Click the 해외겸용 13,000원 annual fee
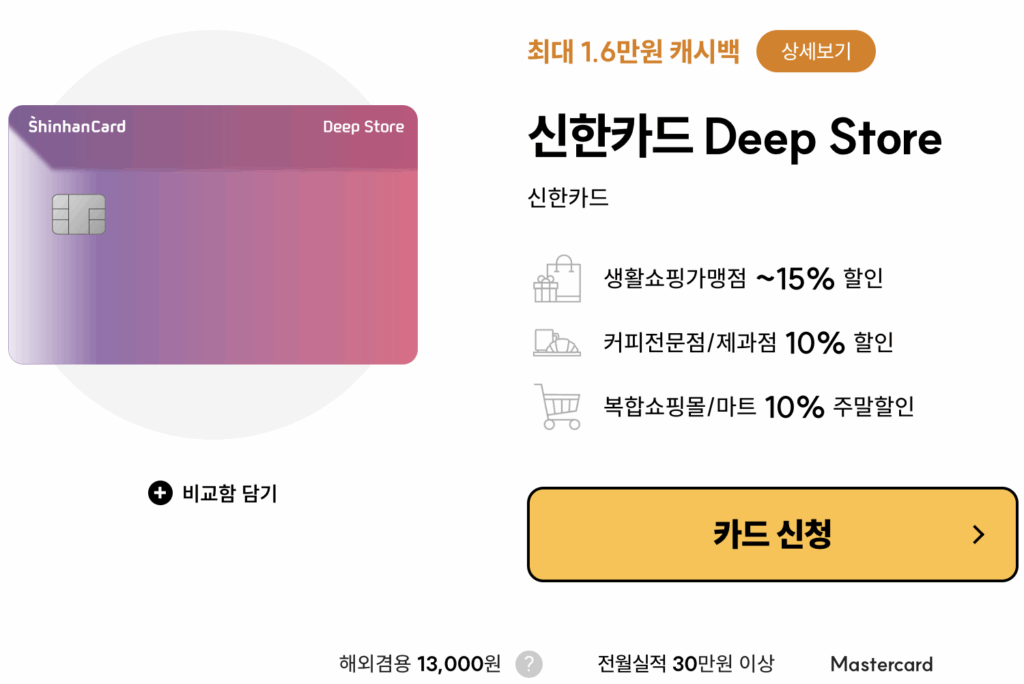The image size is (1024, 684). coord(419,664)
